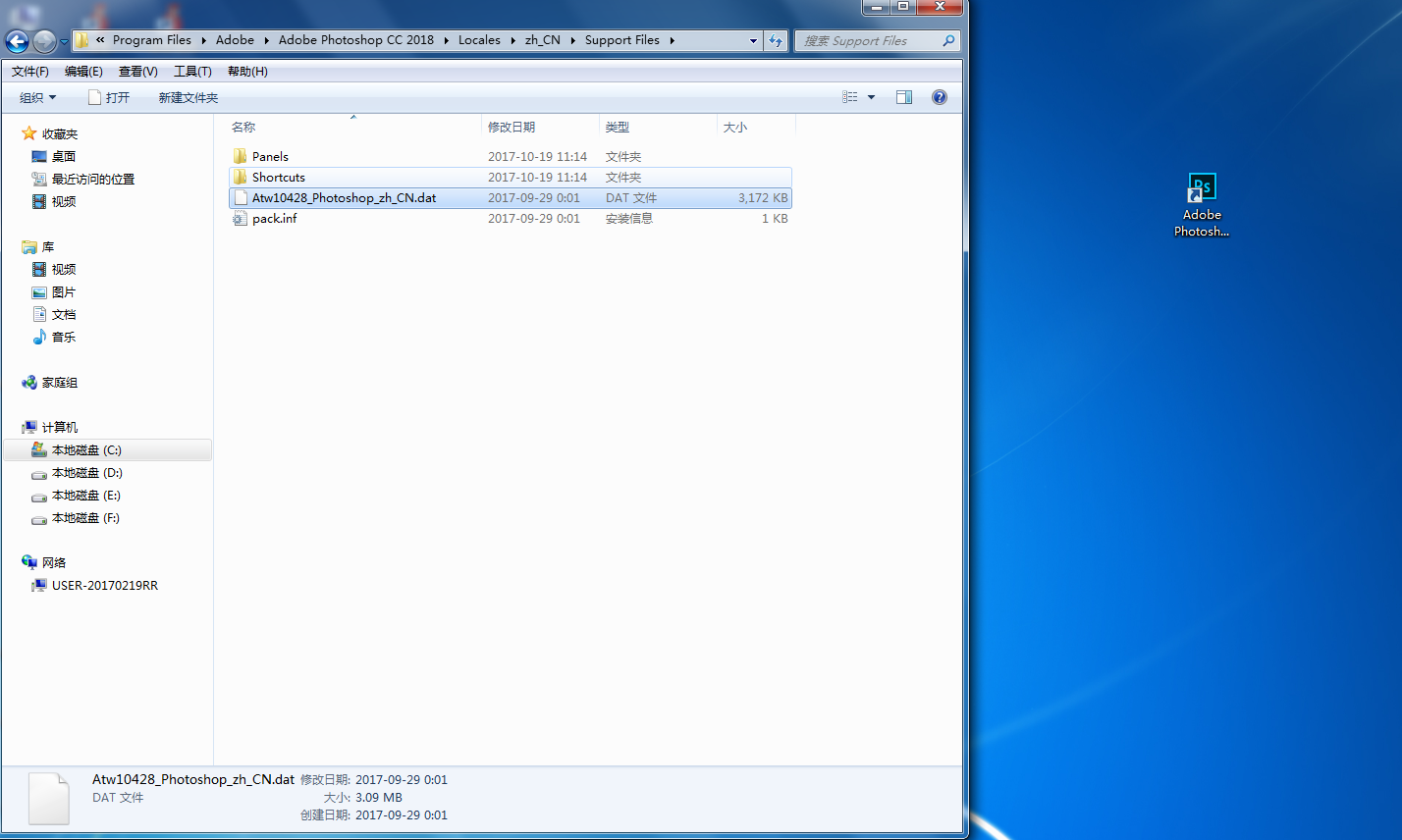Open 文档 library

click(x=63, y=314)
